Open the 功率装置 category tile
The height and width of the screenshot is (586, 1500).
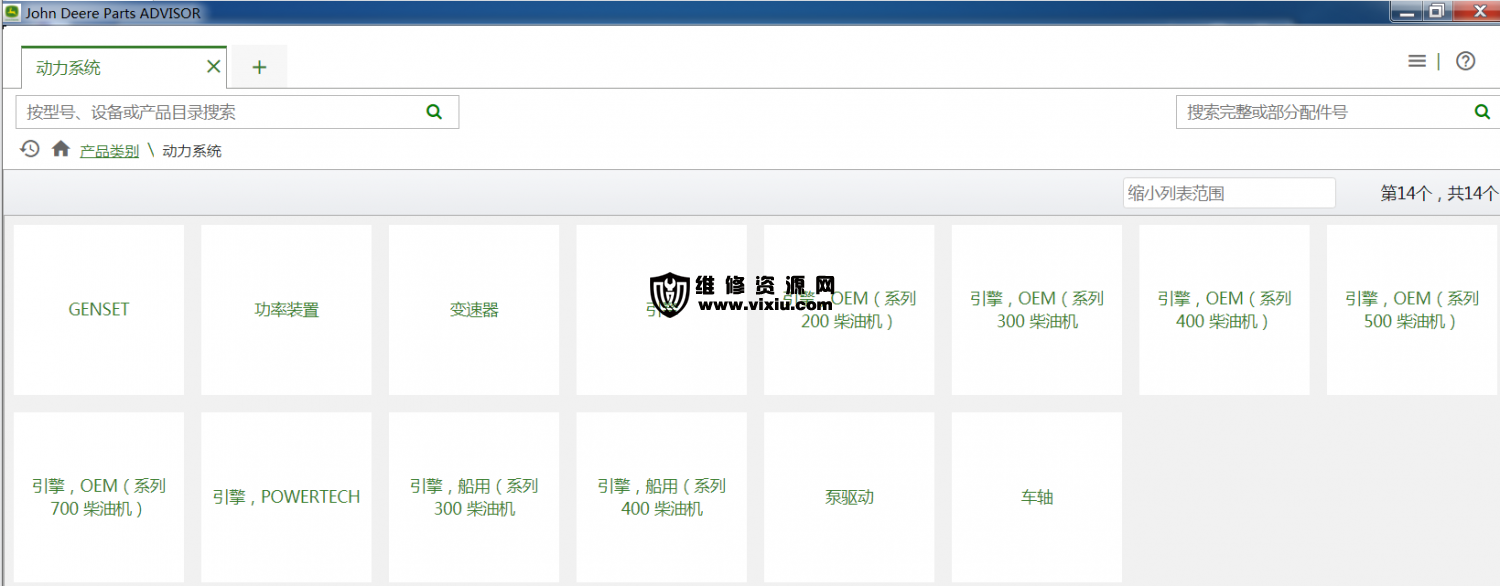click(x=286, y=310)
